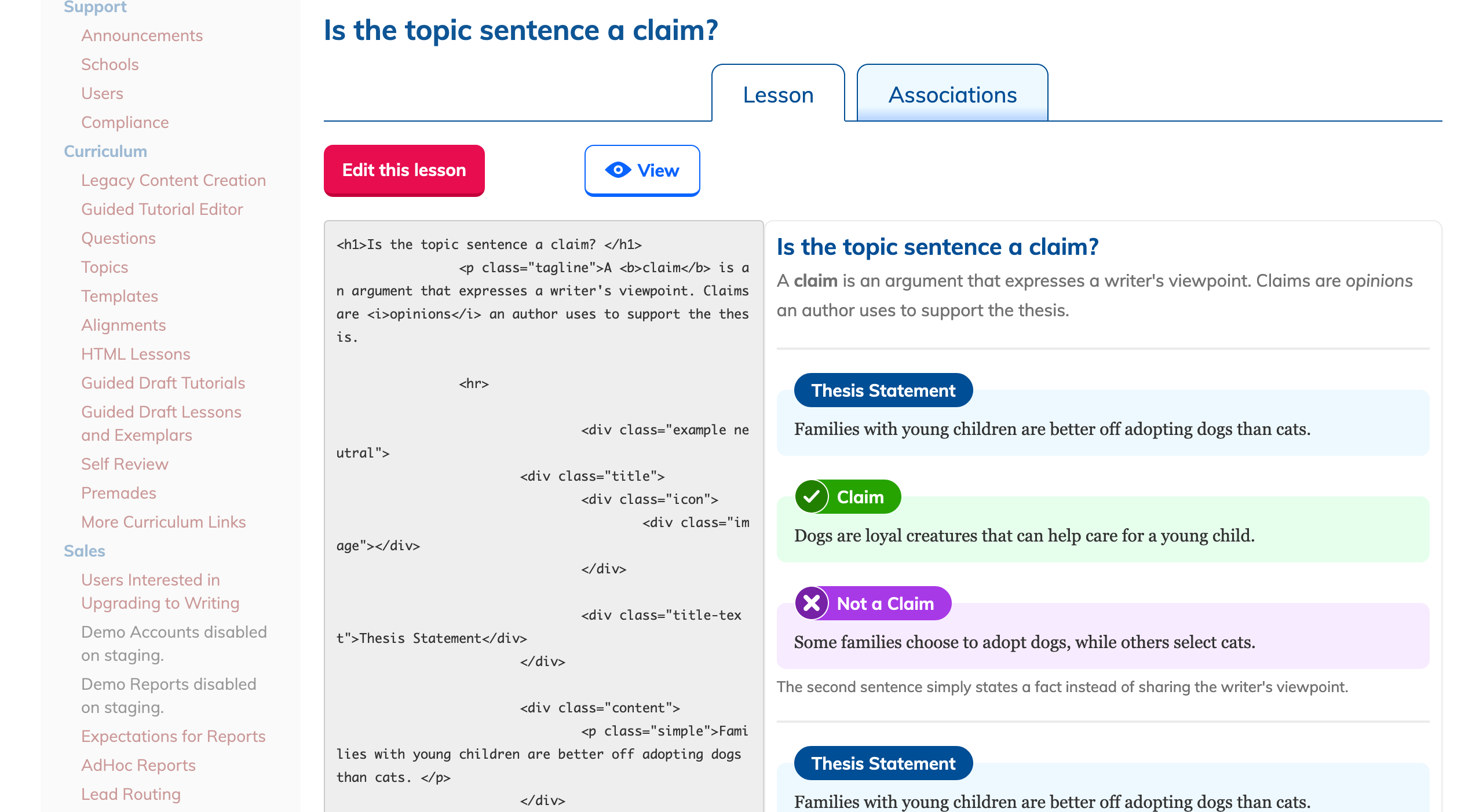Click the purple X Not a Claim icon
Screen dimensions: 1483x812
[811, 603]
